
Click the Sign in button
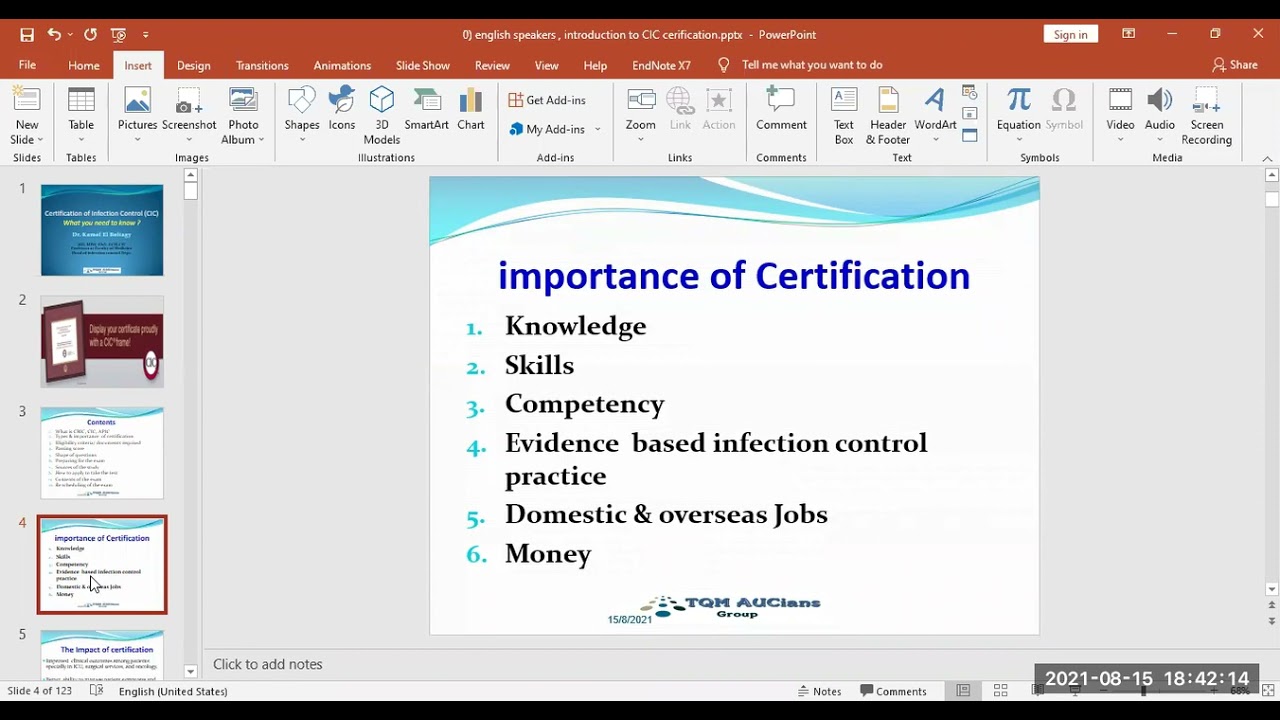pyautogui.click(x=1070, y=35)
